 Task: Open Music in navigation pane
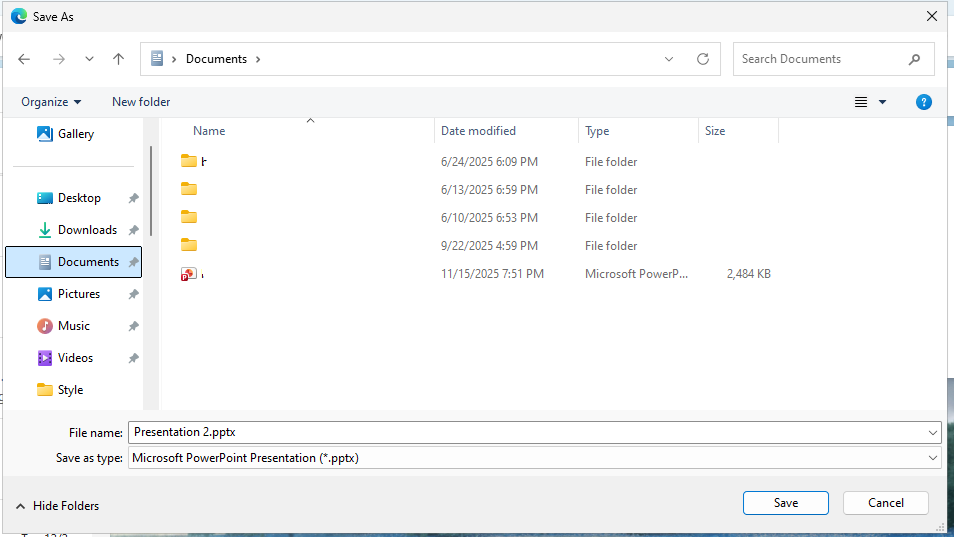click(63, 326)
